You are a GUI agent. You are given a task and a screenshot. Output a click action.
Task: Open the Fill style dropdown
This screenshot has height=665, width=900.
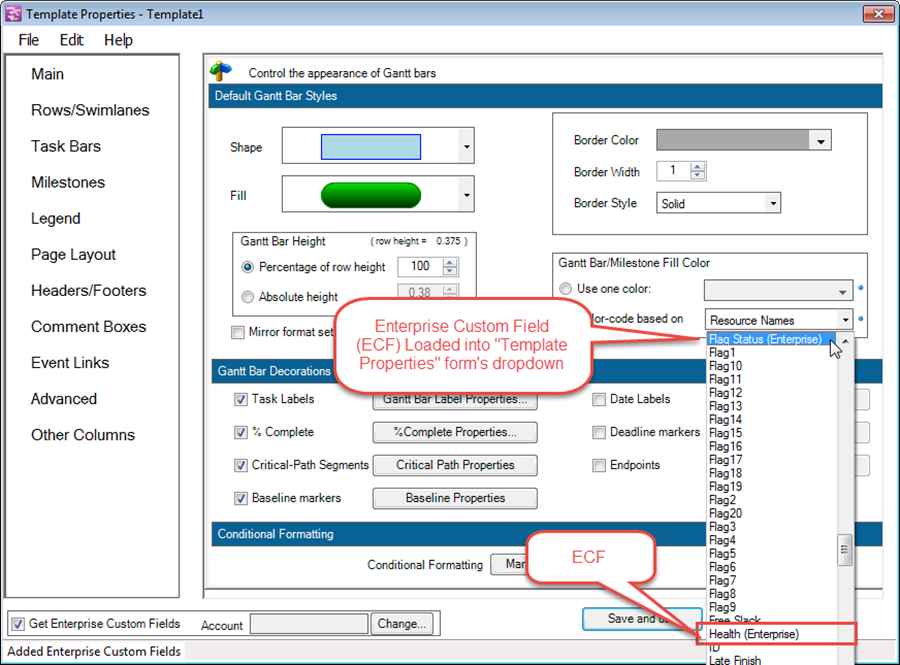click(x=466, y=195)
